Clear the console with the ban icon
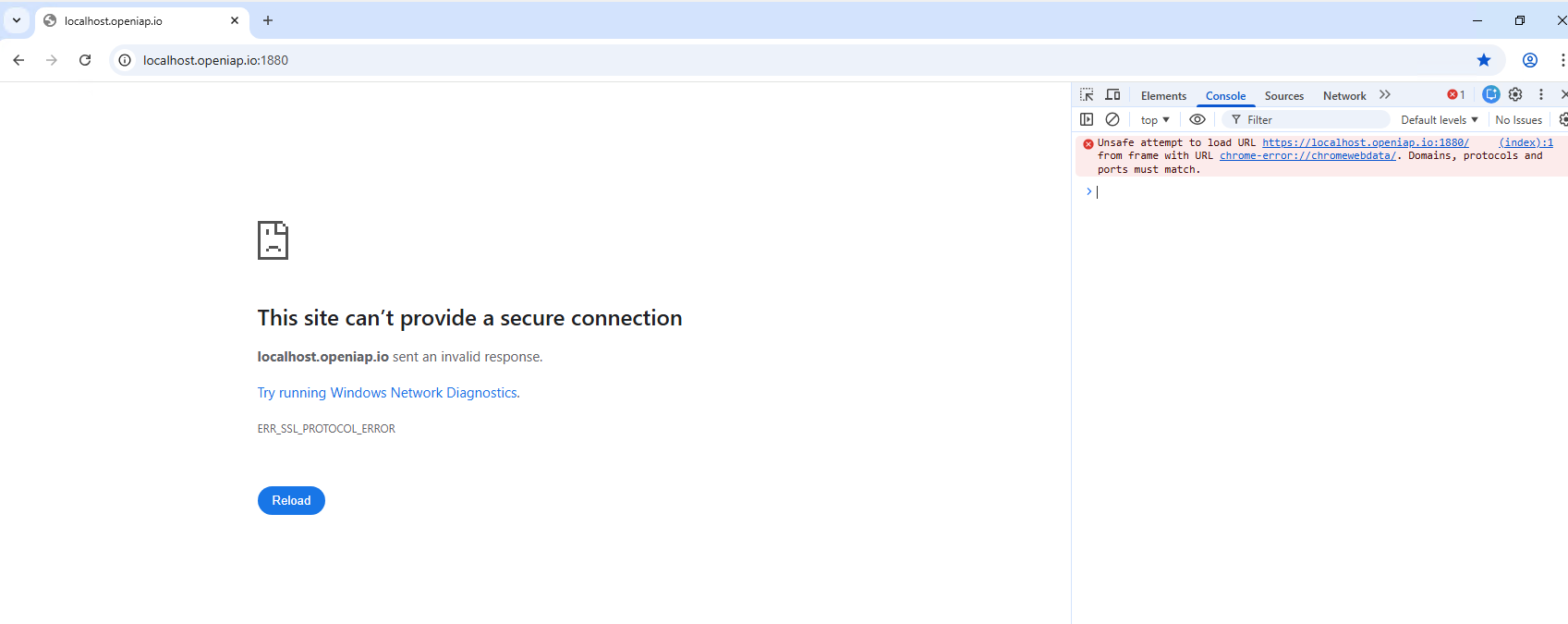The image size is (1568, 624). tap(1112, 119)
